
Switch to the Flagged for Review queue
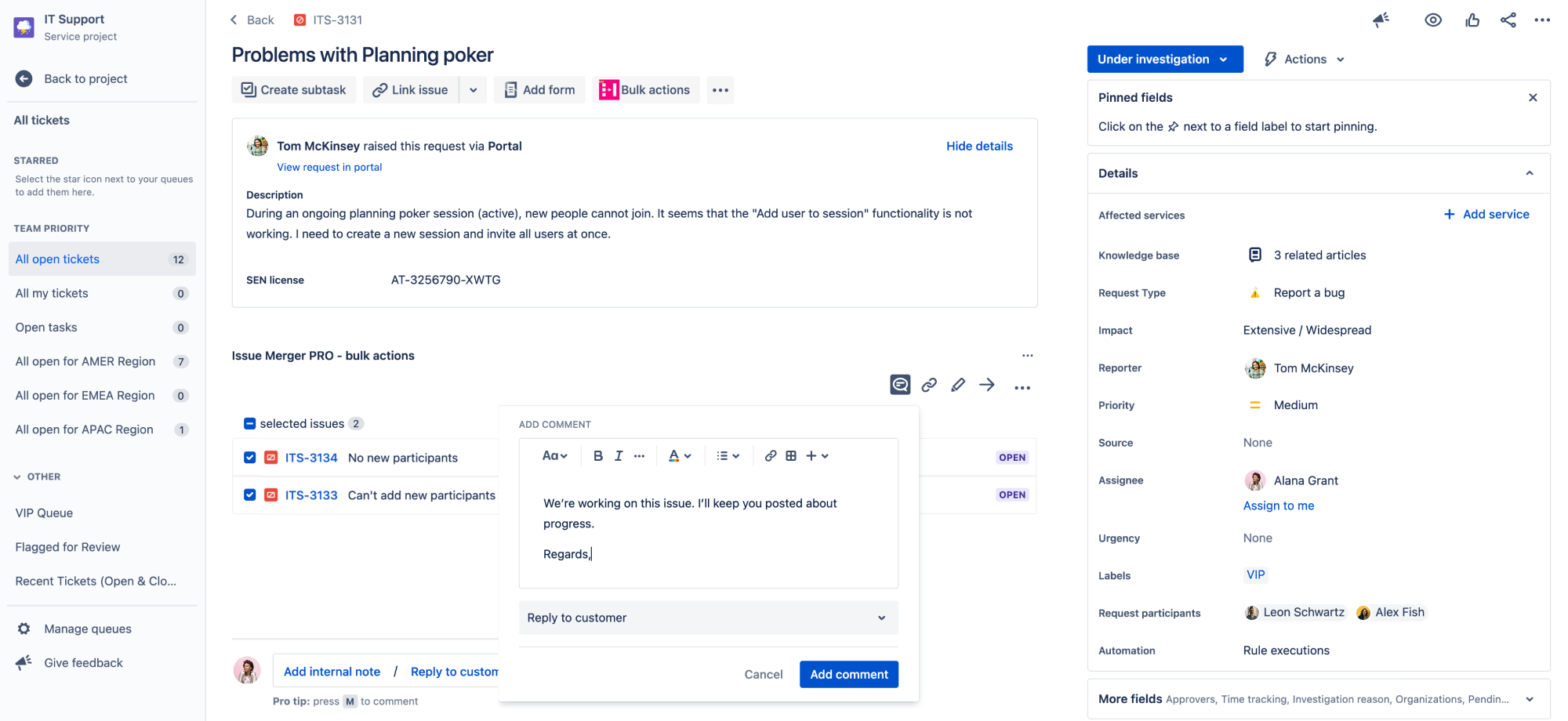pyautogui.click(x=67, y=547)
